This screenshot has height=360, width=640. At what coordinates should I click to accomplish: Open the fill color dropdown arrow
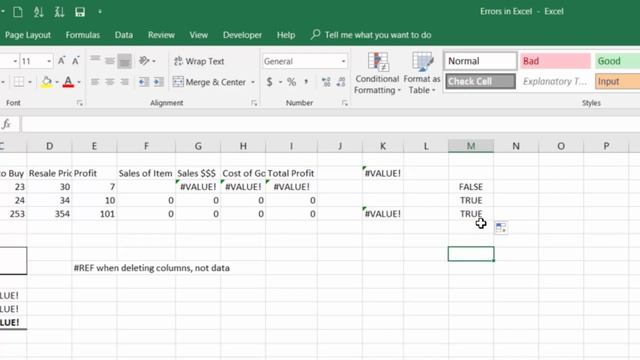click(x=57, y=82)
